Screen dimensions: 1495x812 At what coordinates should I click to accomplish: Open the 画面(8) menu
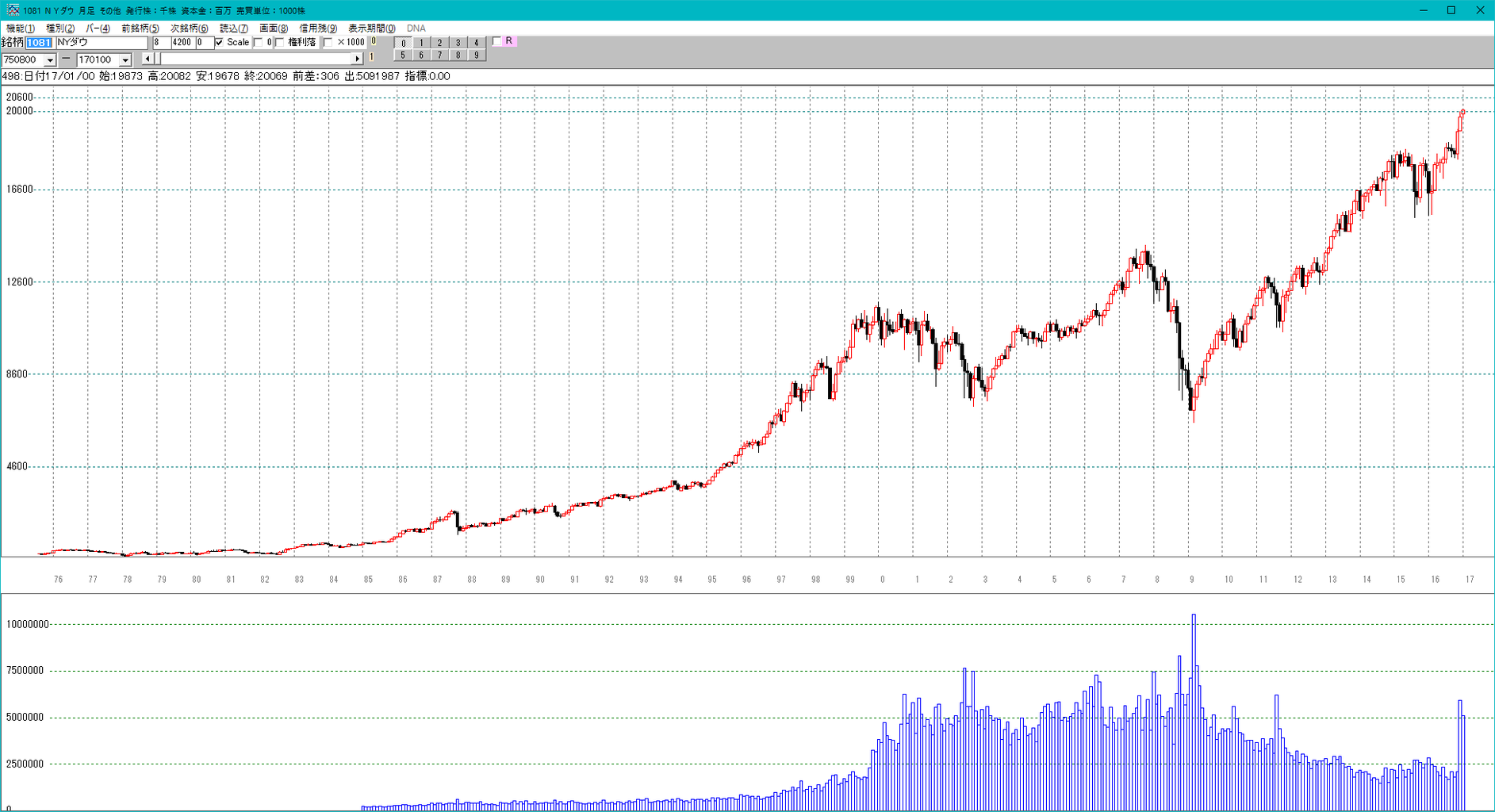[274, 29]
